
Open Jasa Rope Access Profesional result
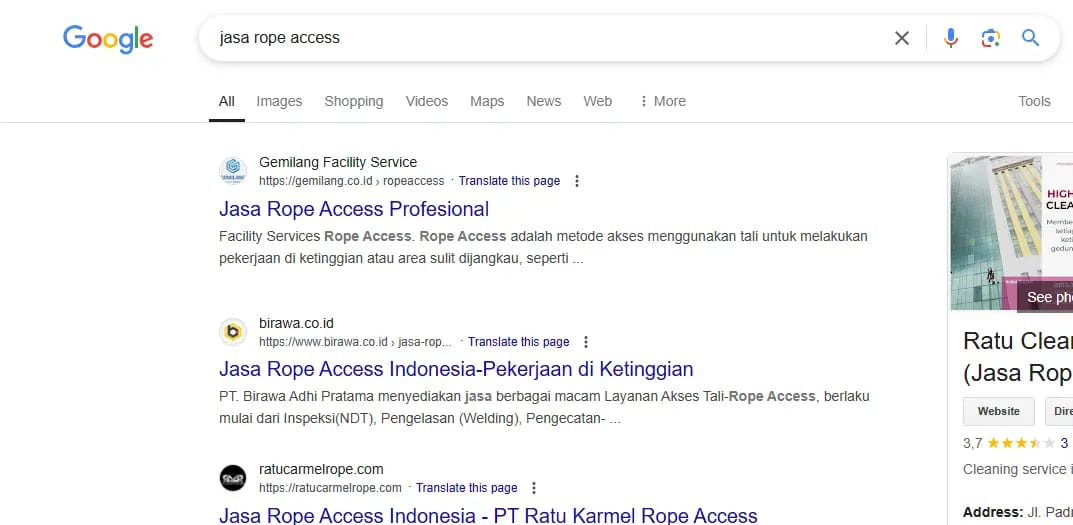(354, 209)
